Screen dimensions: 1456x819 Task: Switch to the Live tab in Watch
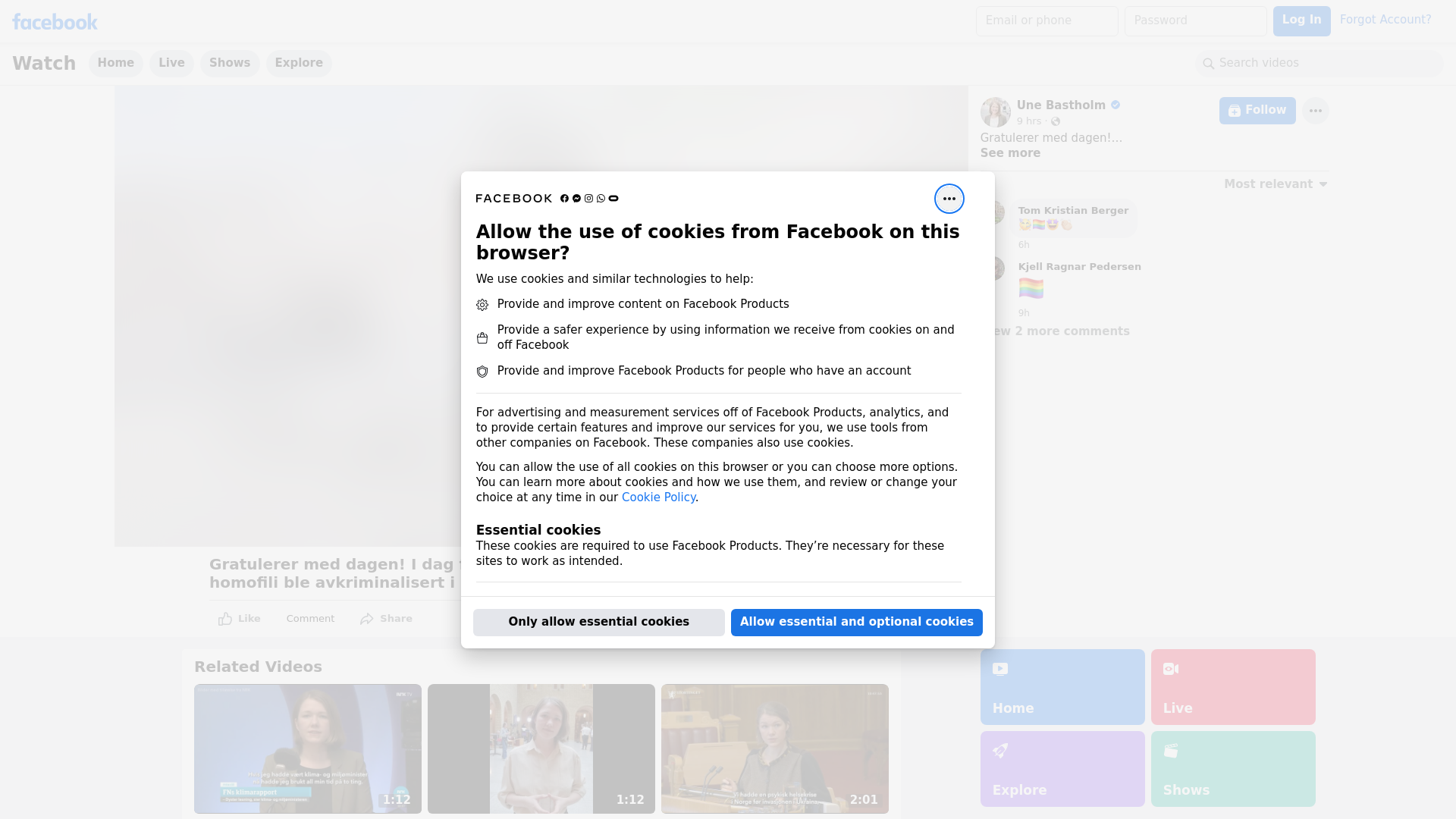tap(171, 63)
